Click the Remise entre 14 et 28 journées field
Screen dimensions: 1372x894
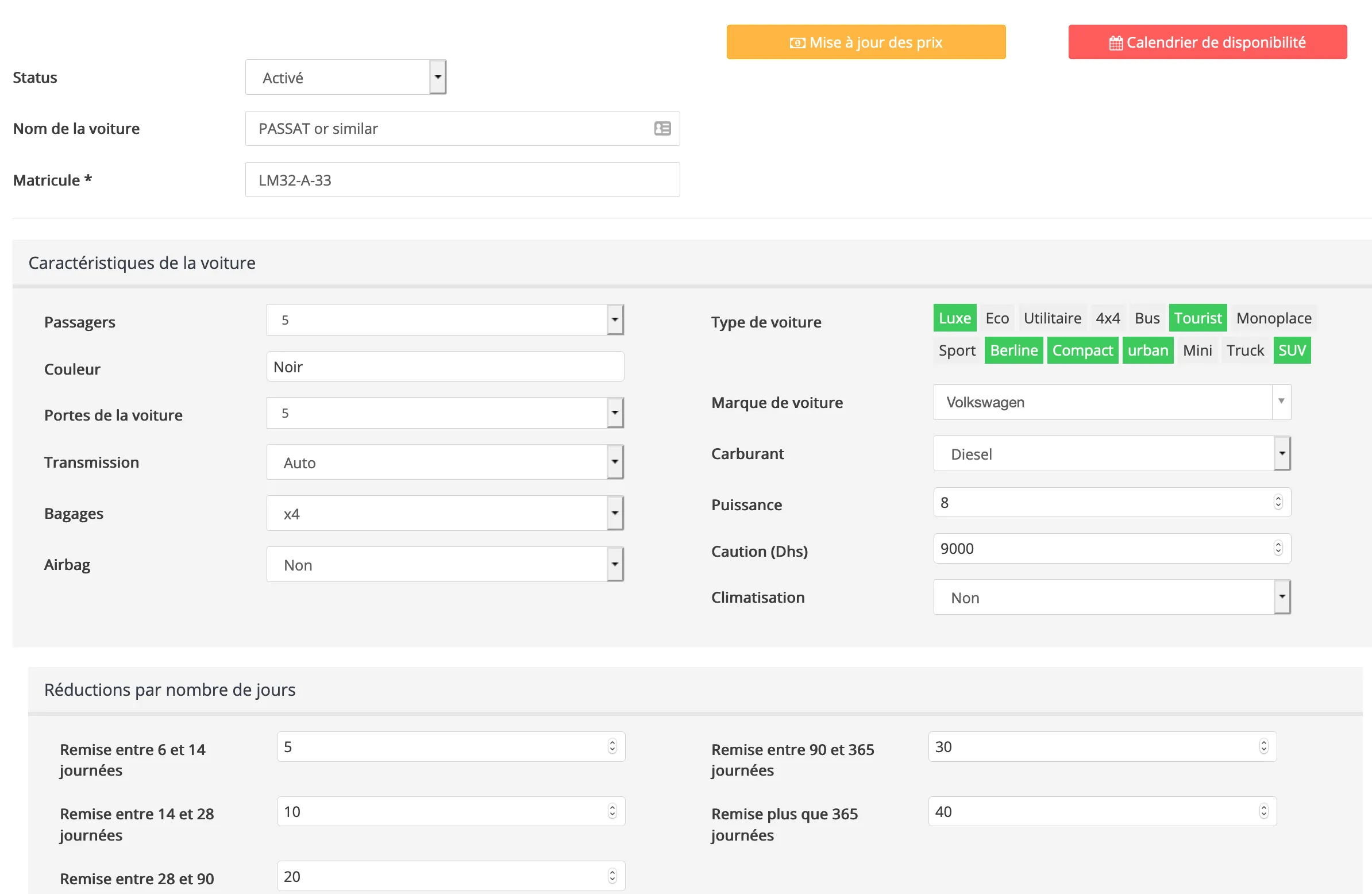click(x=451, y=812)
